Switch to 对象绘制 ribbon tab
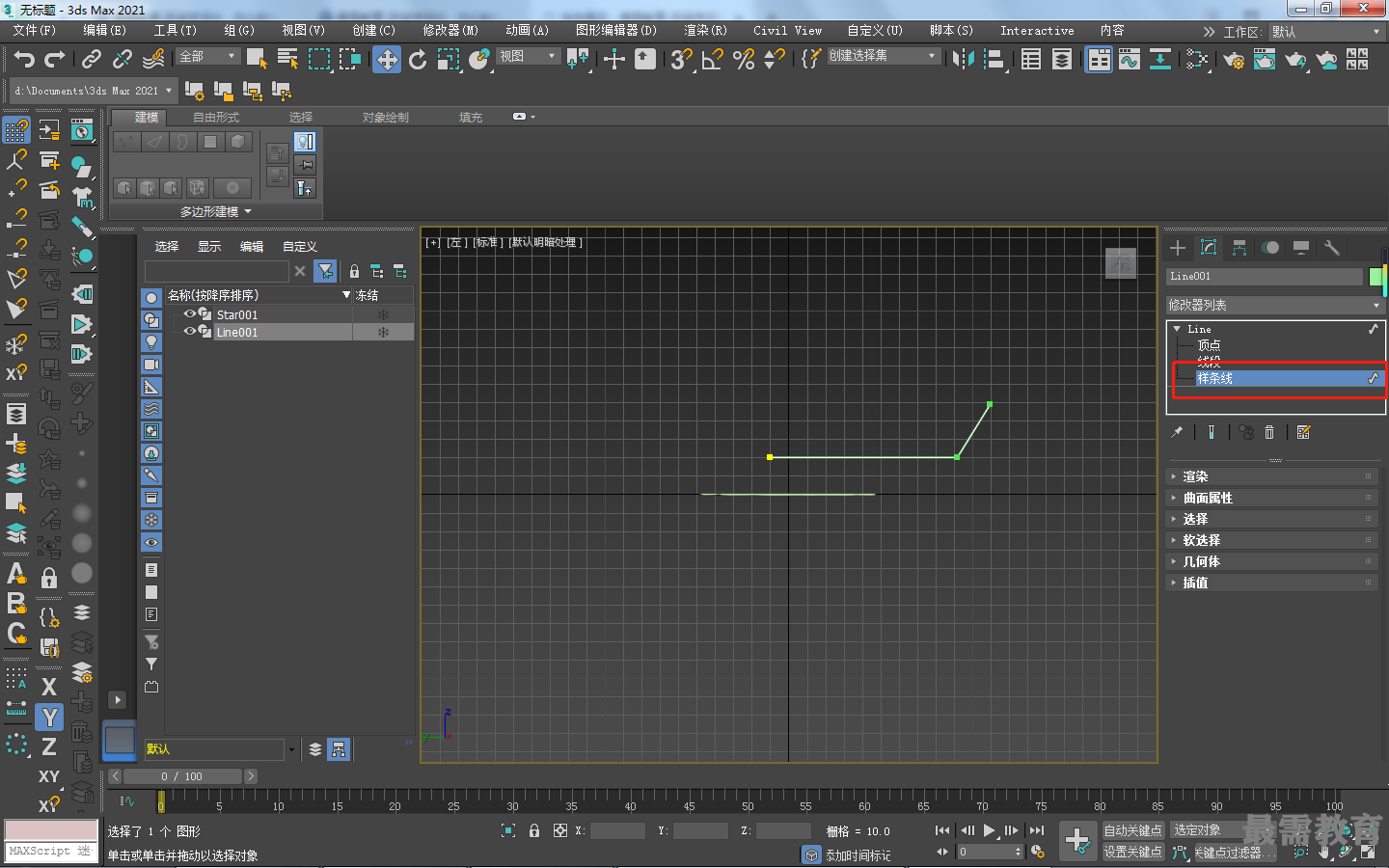 pos(386,118)
